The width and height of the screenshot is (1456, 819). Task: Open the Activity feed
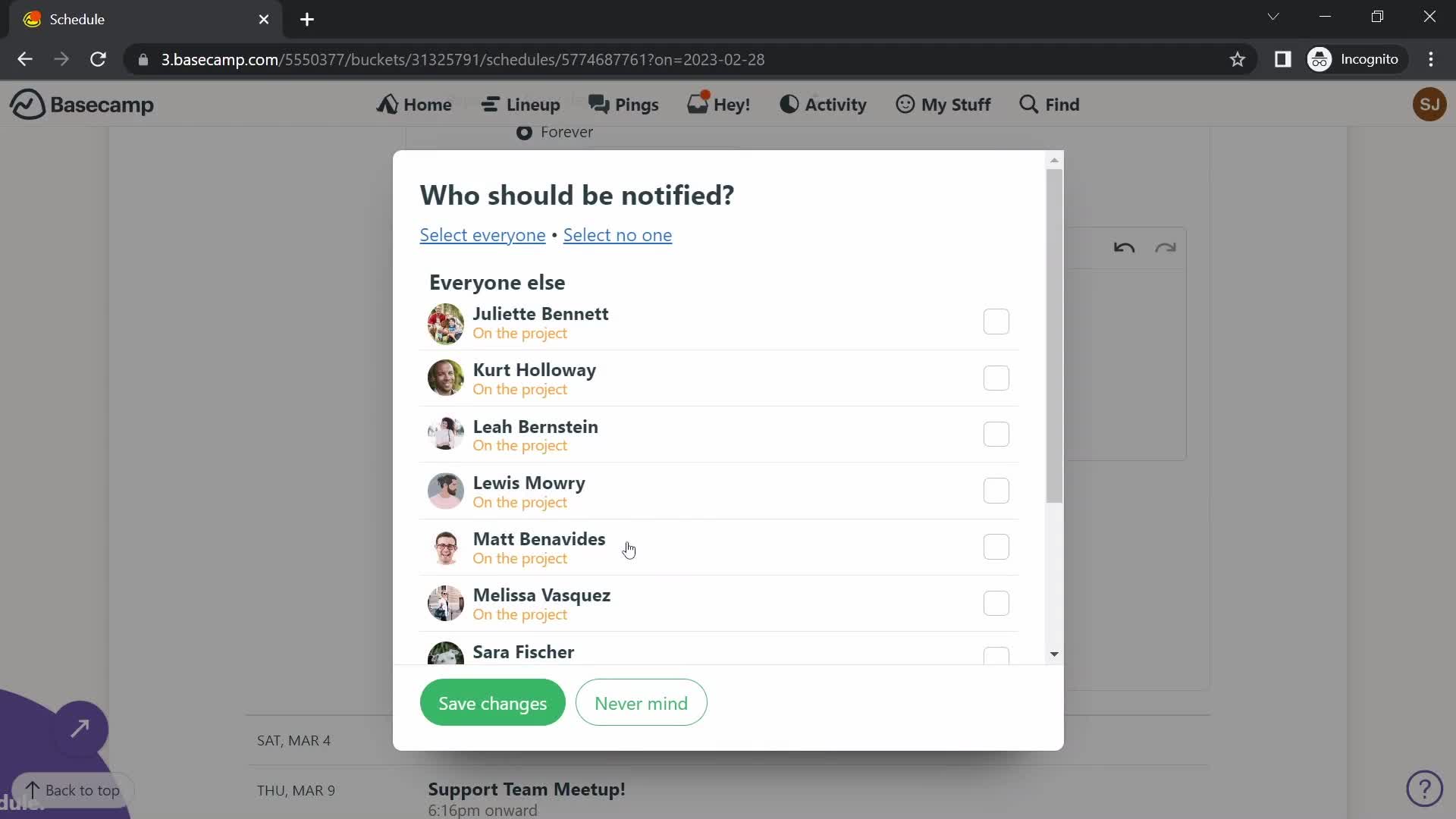point(825,104)
